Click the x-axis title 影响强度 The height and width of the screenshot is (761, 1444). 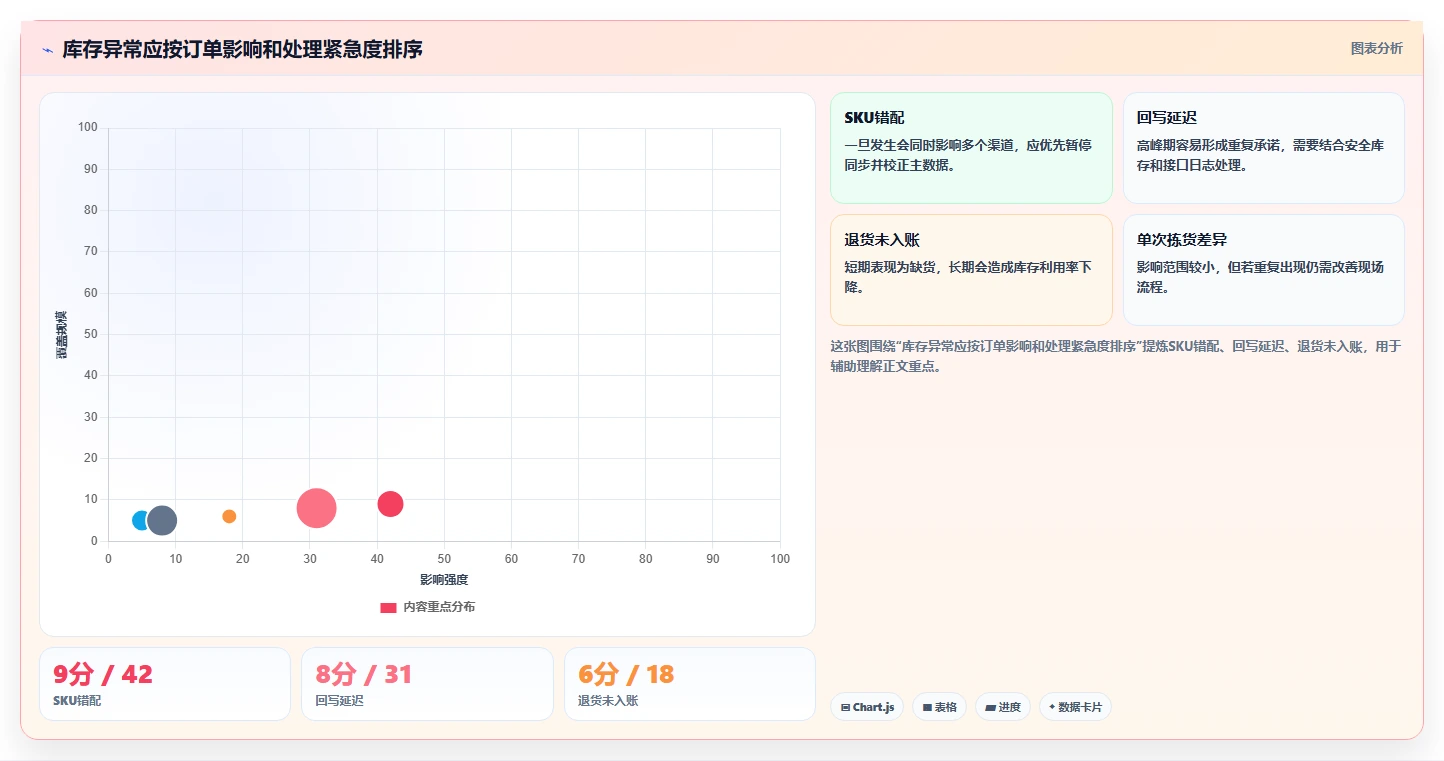pos(444,580)
